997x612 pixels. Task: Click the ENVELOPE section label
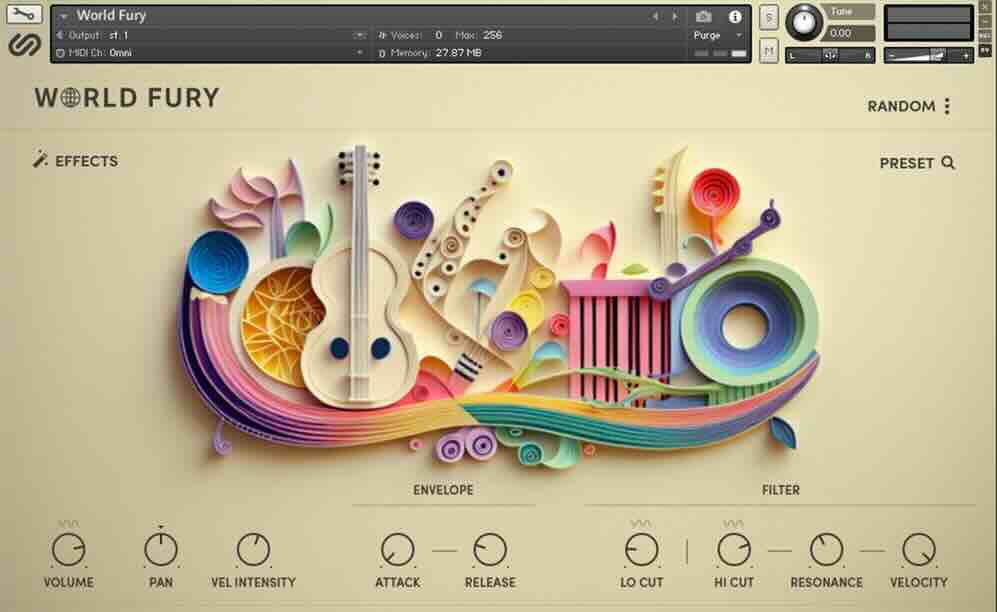click(x=443, y=490)
